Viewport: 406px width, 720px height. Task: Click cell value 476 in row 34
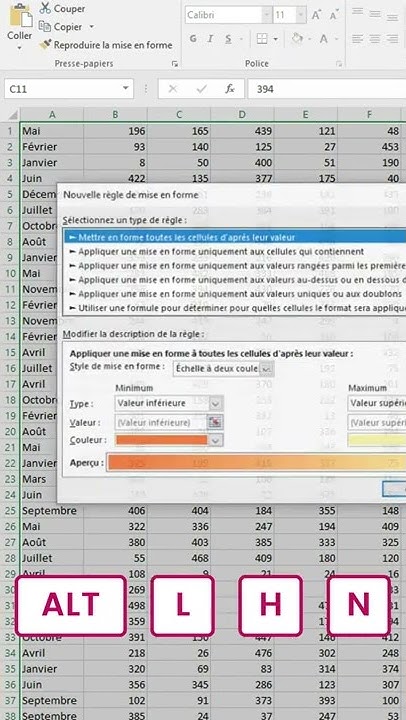coord(242,652)
